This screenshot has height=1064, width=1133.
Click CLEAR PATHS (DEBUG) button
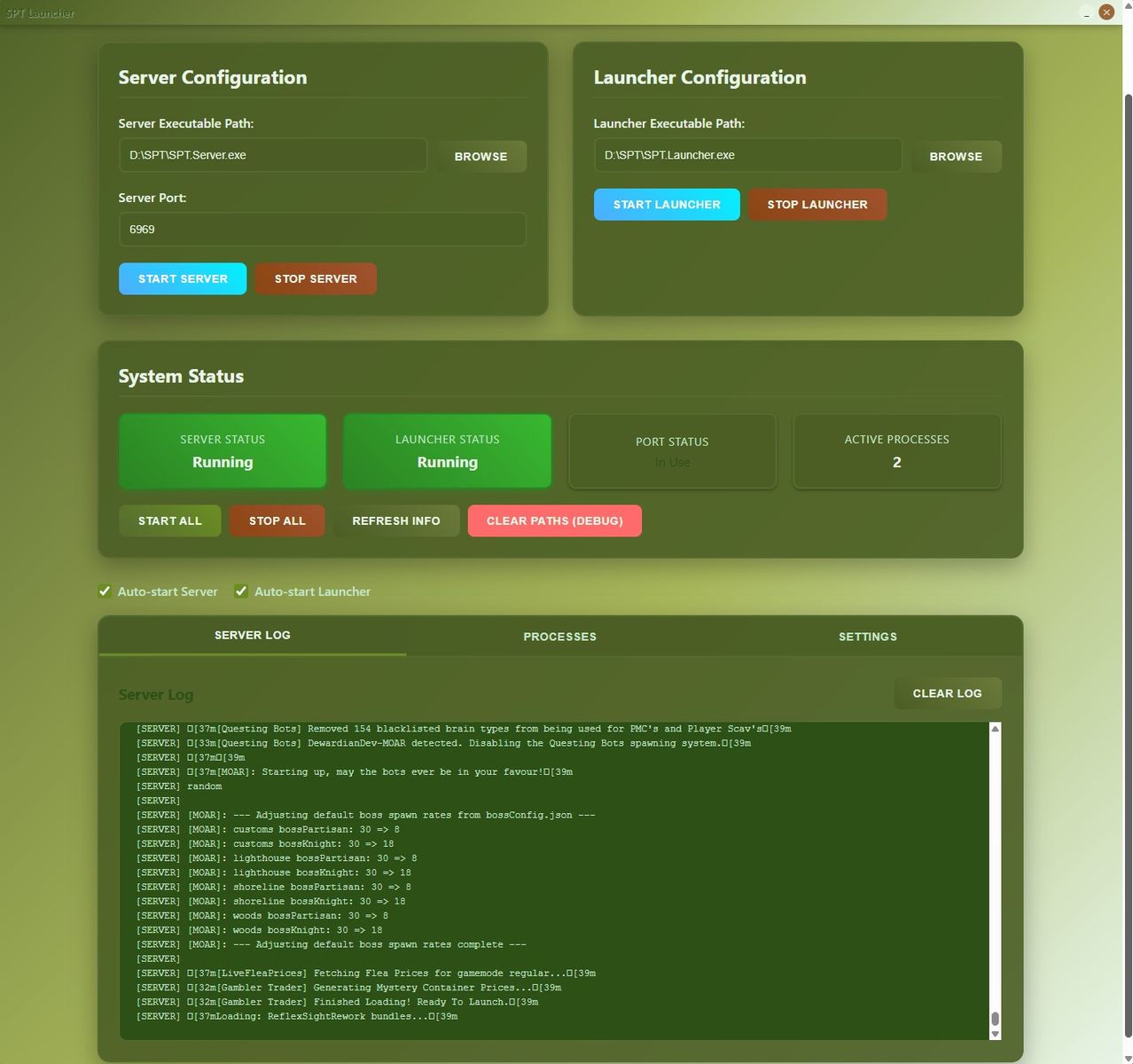(555, 520)
